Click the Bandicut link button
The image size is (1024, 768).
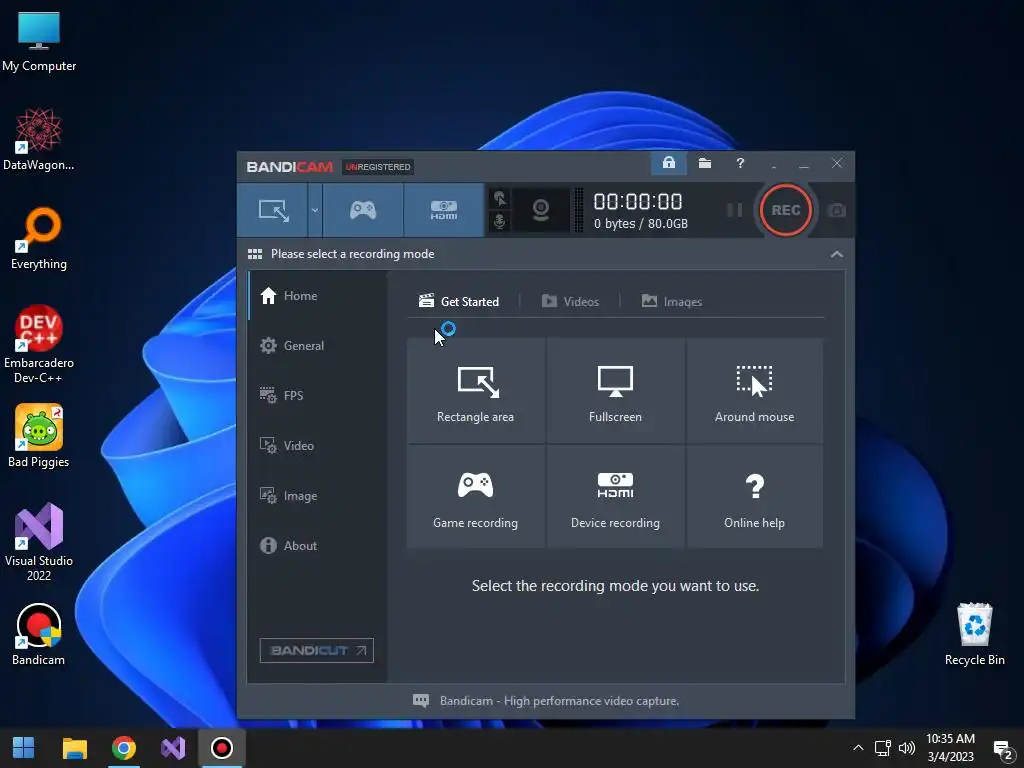pos(317,650)
